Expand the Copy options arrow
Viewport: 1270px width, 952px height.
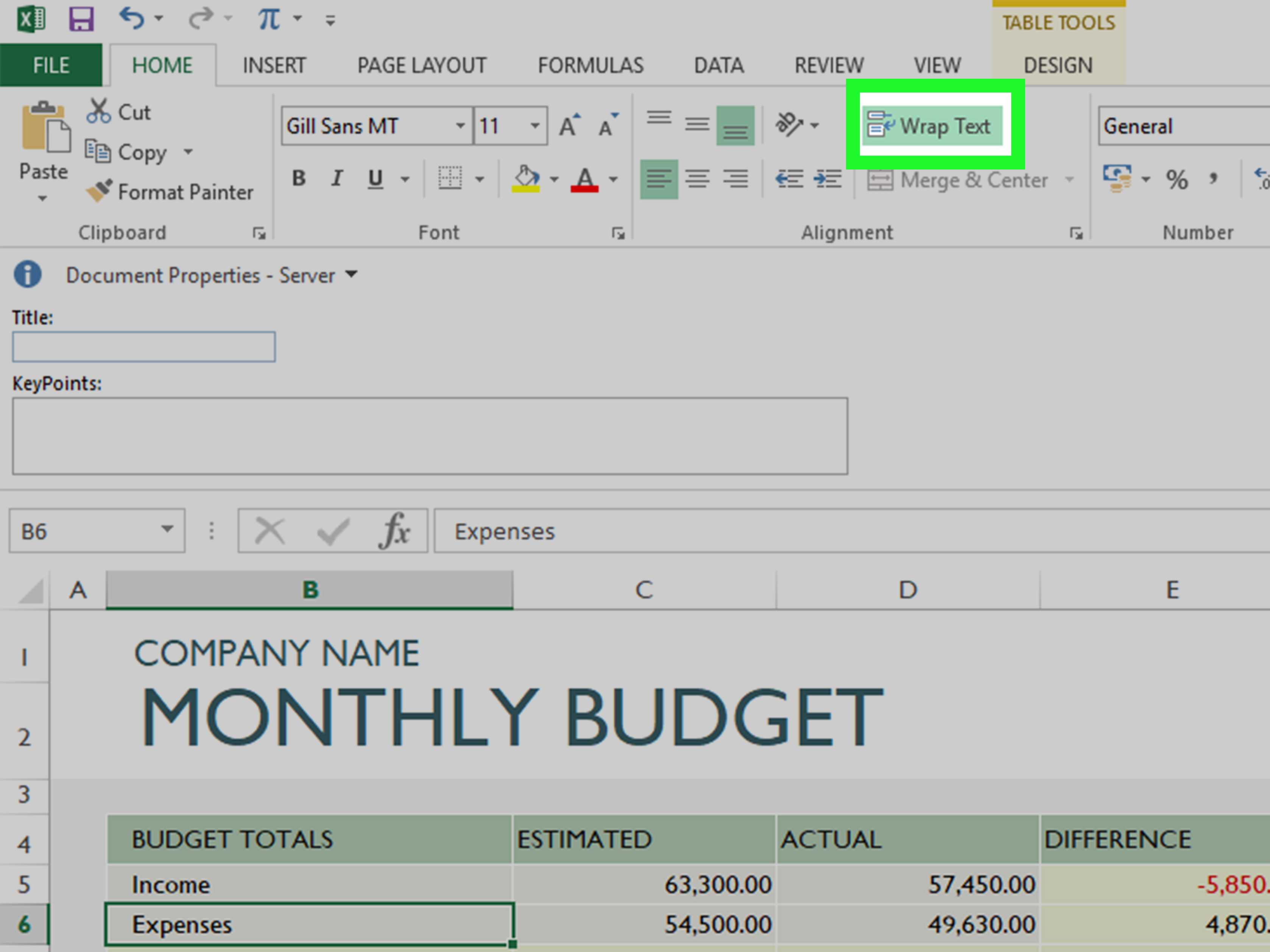pyautogui.click(x=188, y=152)
